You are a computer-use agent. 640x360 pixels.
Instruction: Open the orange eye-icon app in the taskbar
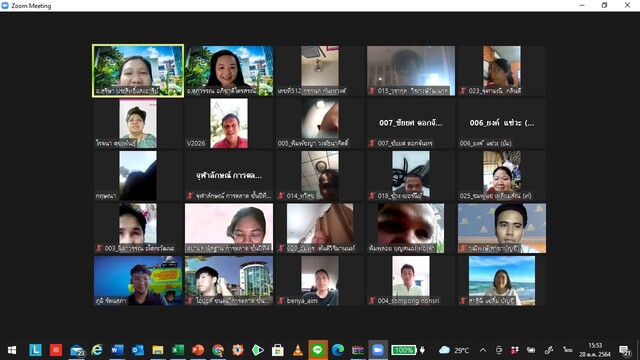pyautogui.click(x=238, y=350)
